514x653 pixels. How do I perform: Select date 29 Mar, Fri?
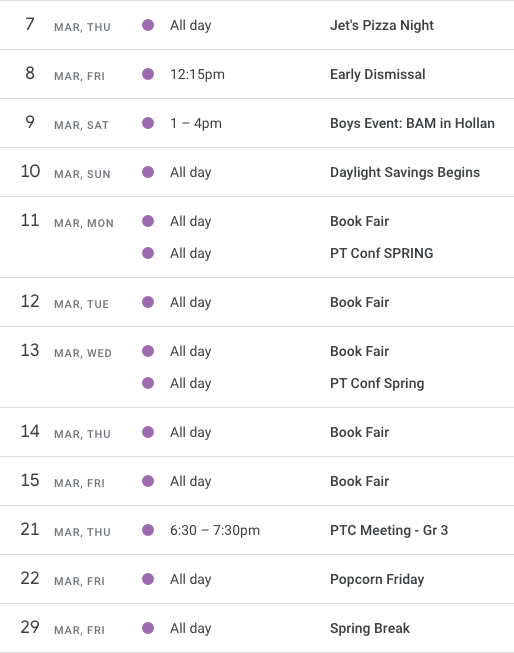pos(62,628)
